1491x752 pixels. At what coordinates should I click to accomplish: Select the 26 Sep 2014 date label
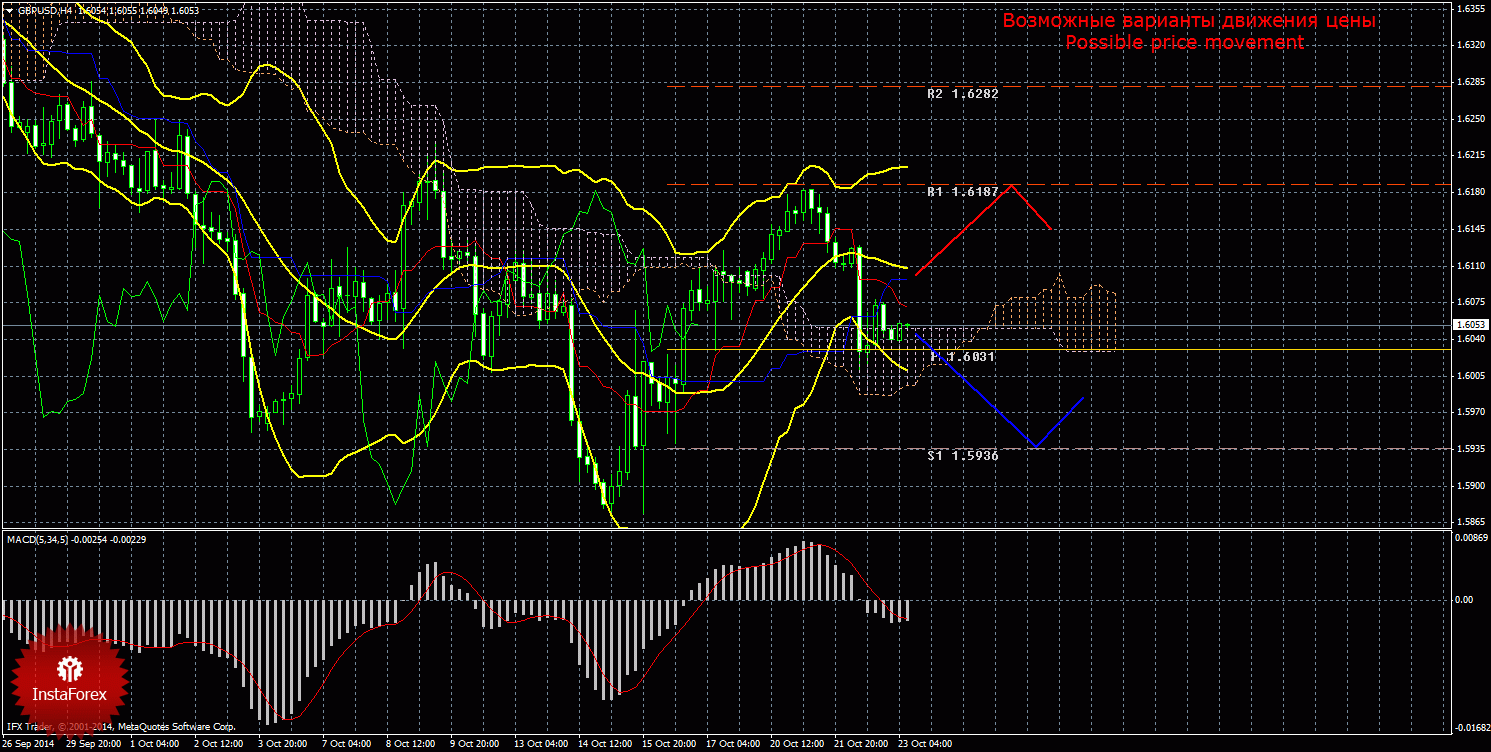[29, 744]
